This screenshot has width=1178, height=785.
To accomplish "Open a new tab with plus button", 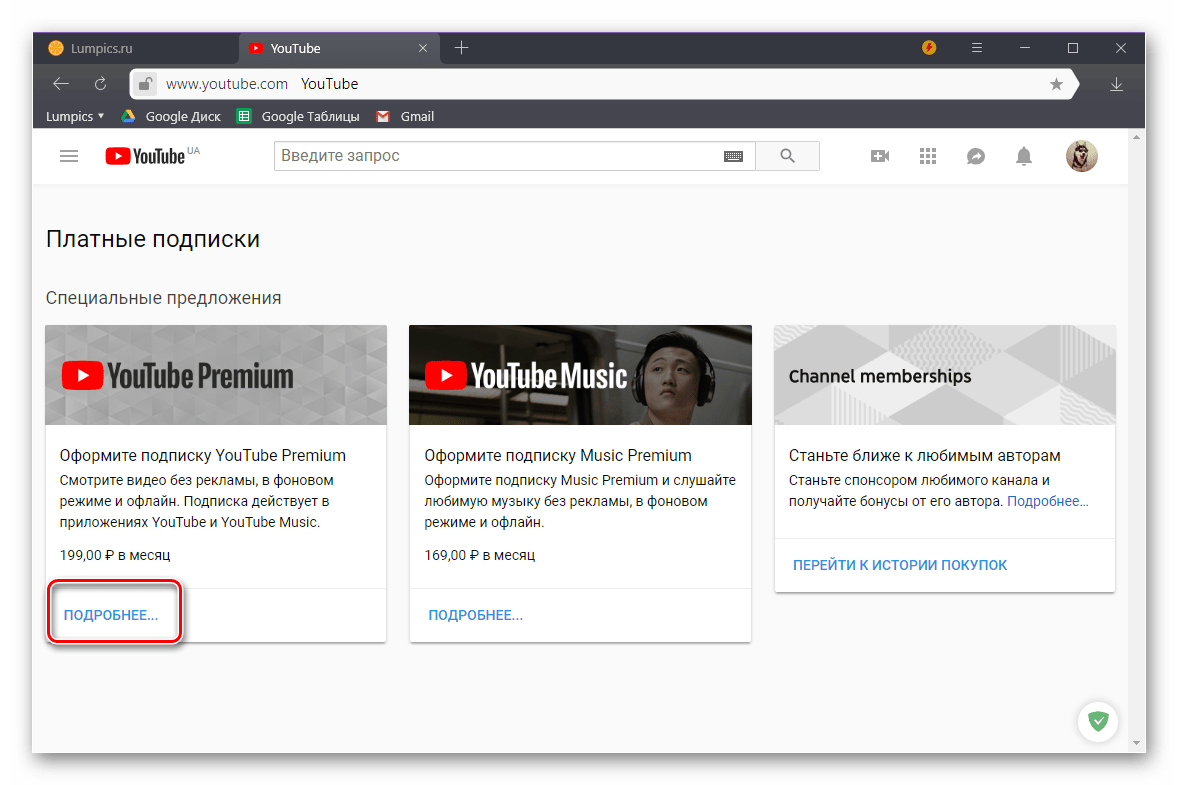I will point(461,48).
